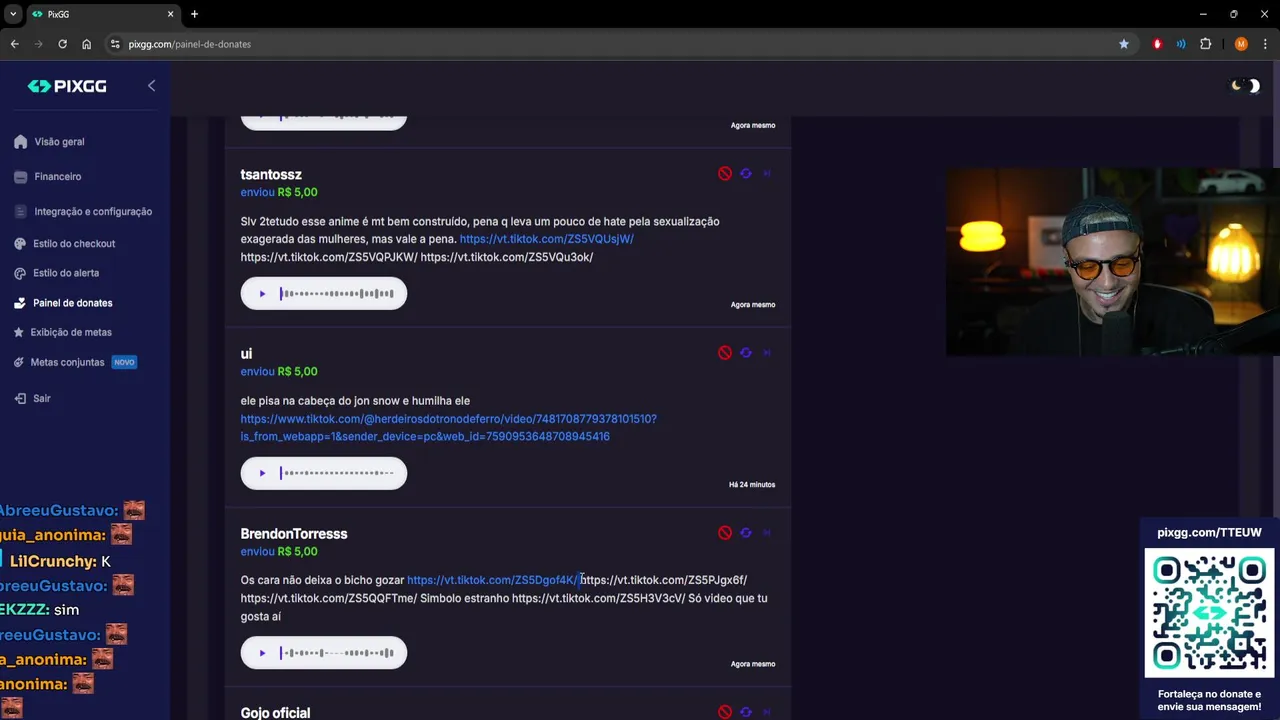This screenshot has width=1280, height=720.
Task: Reload the page in browser
Action: (62, 44)
